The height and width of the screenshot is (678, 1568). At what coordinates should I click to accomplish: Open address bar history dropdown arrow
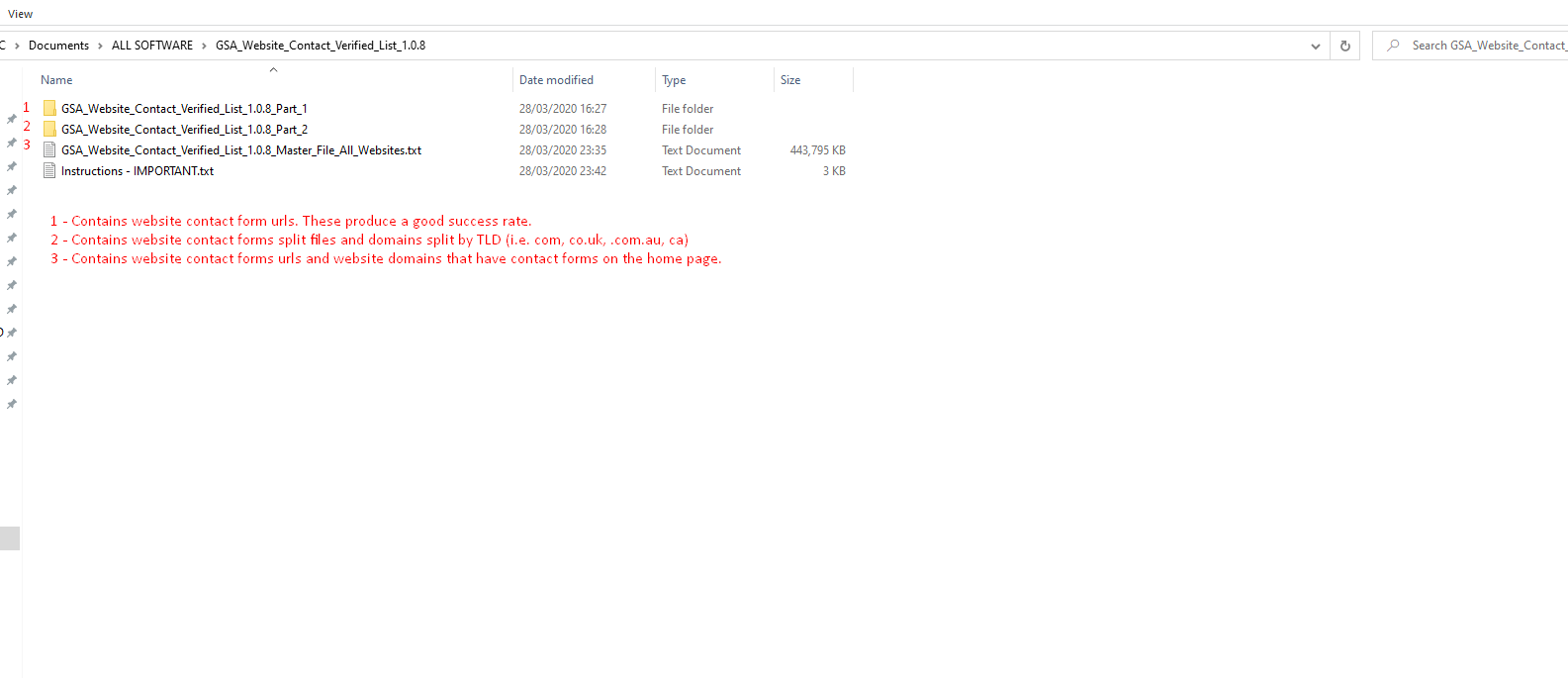point(1315,46)
